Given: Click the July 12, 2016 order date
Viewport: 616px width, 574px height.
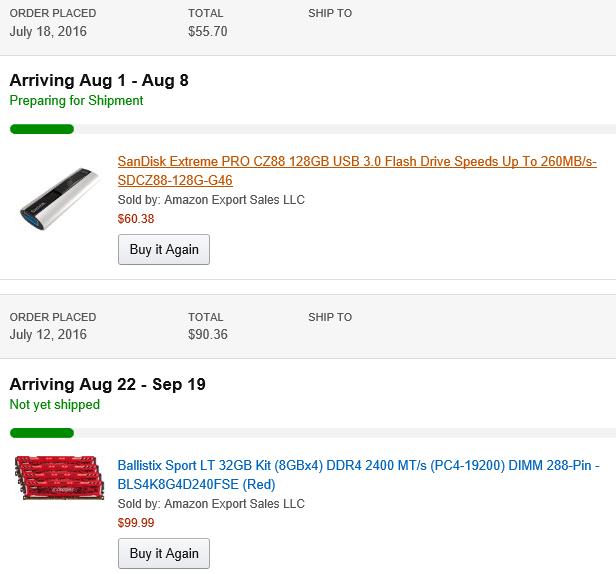Looking at the screenshot, I should 48,335.
